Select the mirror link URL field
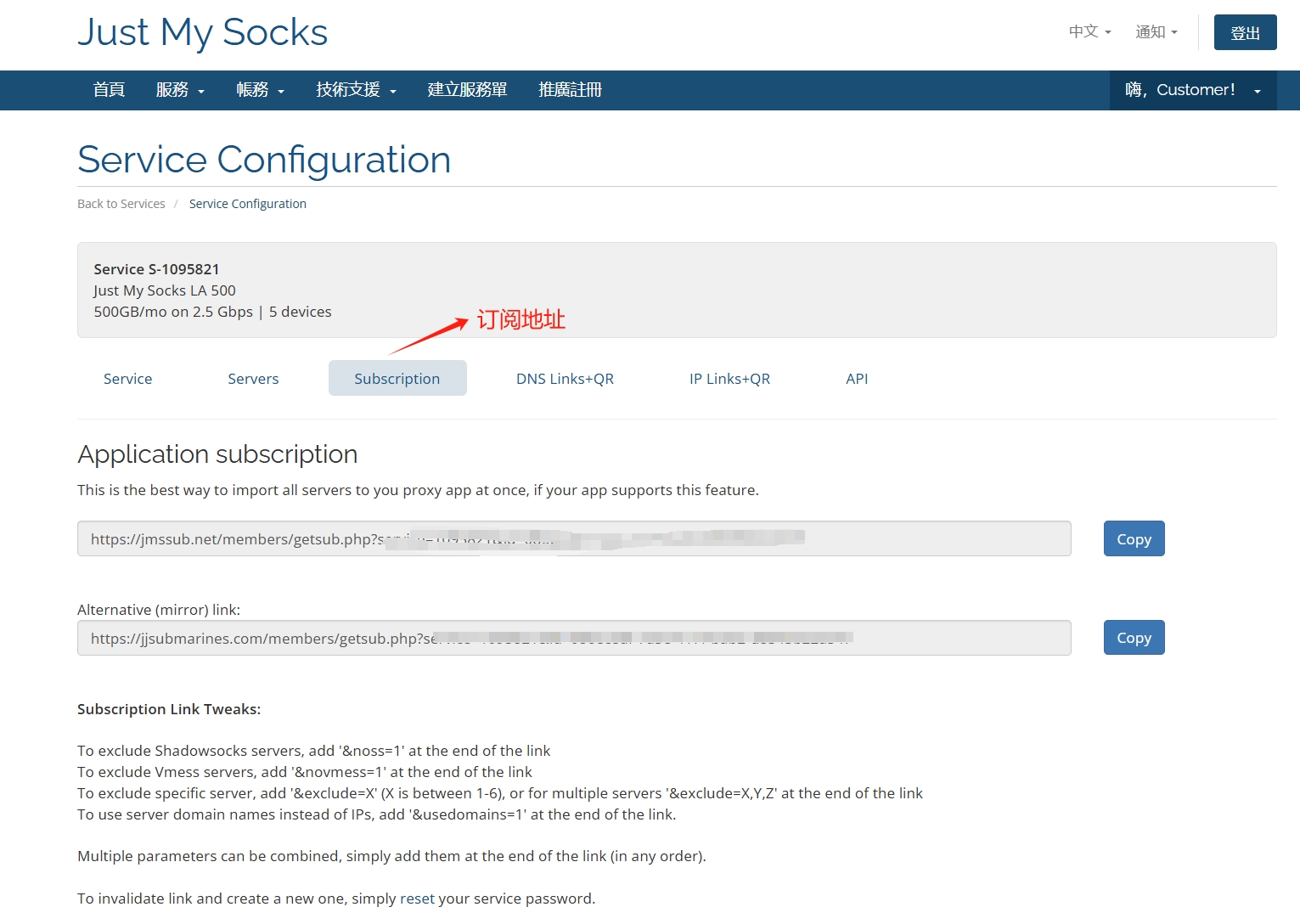Image resolution: width=1300 pixels, height=924 pixels. (x=574, y=638)
